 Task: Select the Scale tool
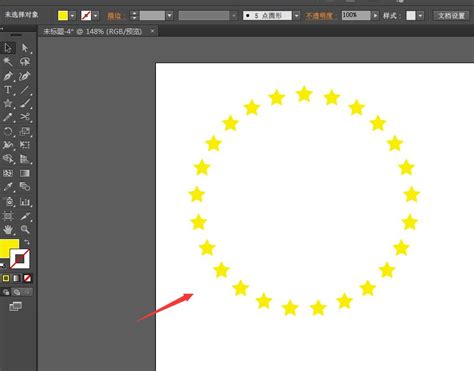click(x=25, y=131)
